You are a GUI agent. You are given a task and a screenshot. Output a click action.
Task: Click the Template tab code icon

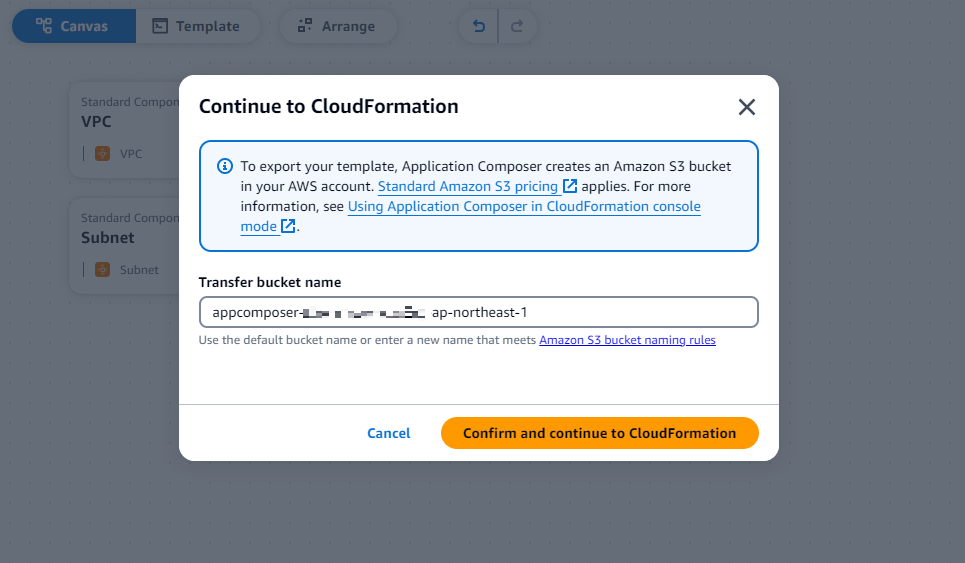(x=160, y=26)
